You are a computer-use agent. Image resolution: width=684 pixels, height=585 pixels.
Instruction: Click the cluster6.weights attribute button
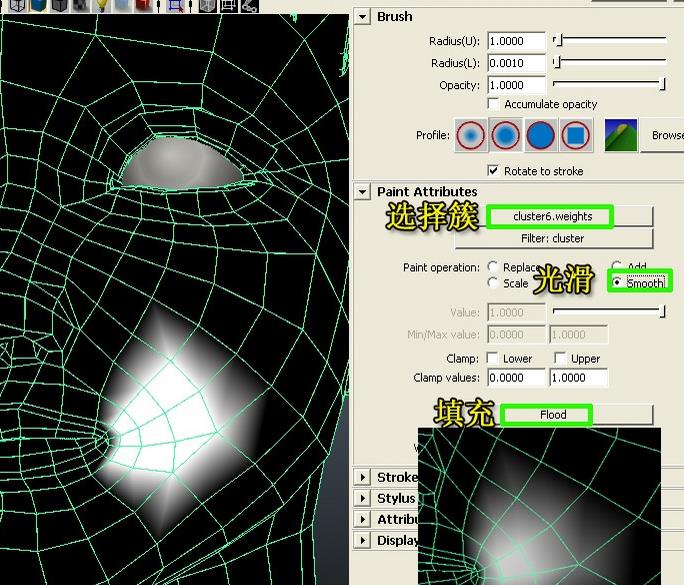coord(553,216)
